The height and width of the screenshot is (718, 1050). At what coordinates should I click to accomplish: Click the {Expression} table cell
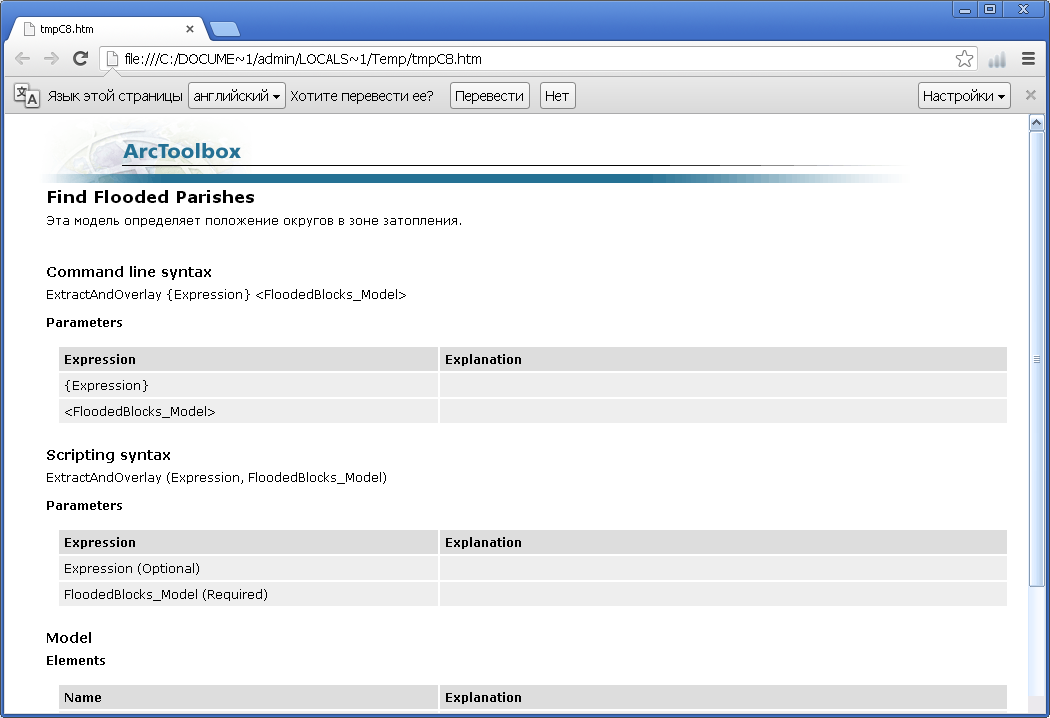coord(248,386)
